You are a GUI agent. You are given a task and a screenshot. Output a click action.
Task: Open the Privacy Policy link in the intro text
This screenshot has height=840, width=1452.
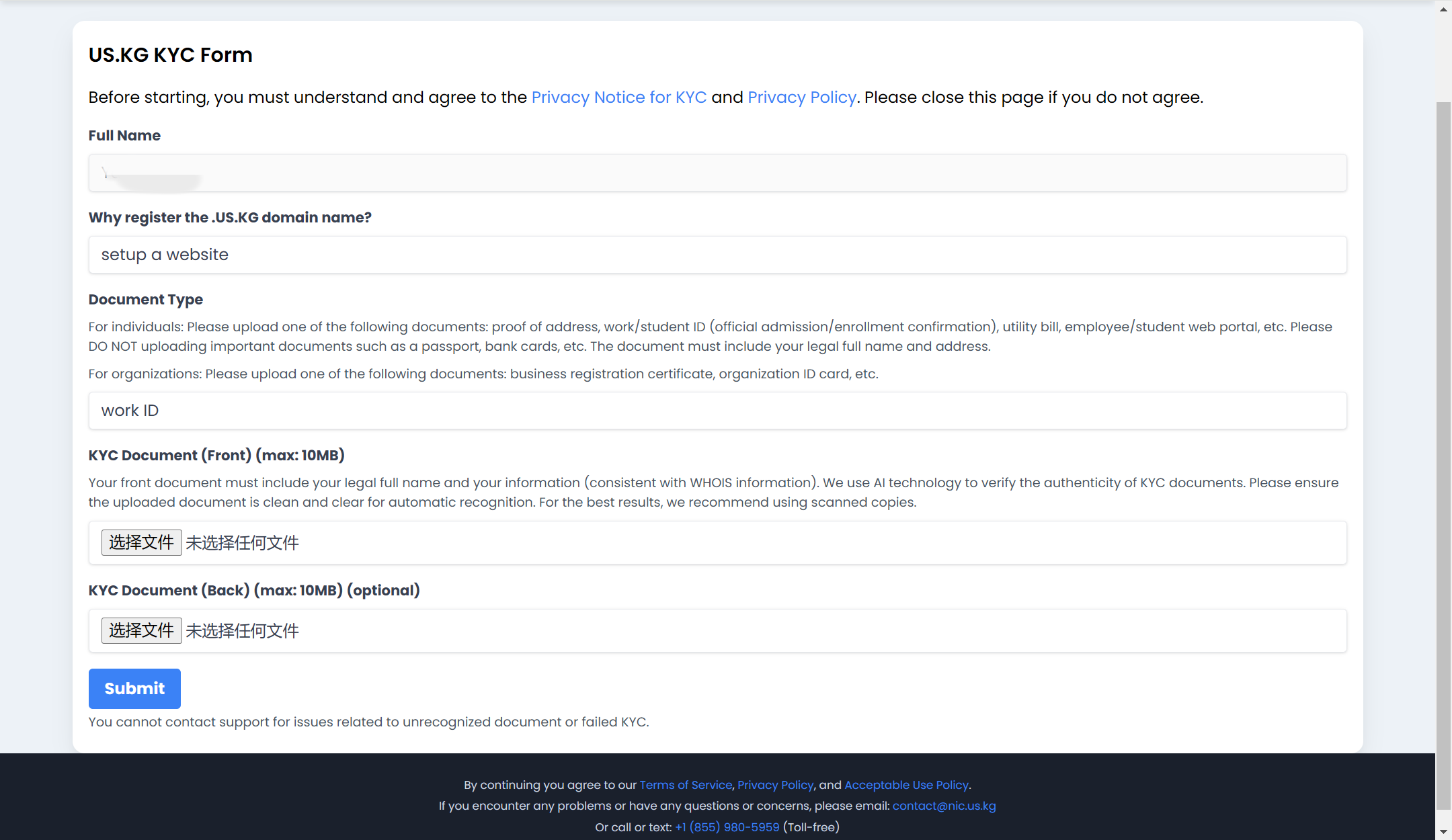coord(801,97)
